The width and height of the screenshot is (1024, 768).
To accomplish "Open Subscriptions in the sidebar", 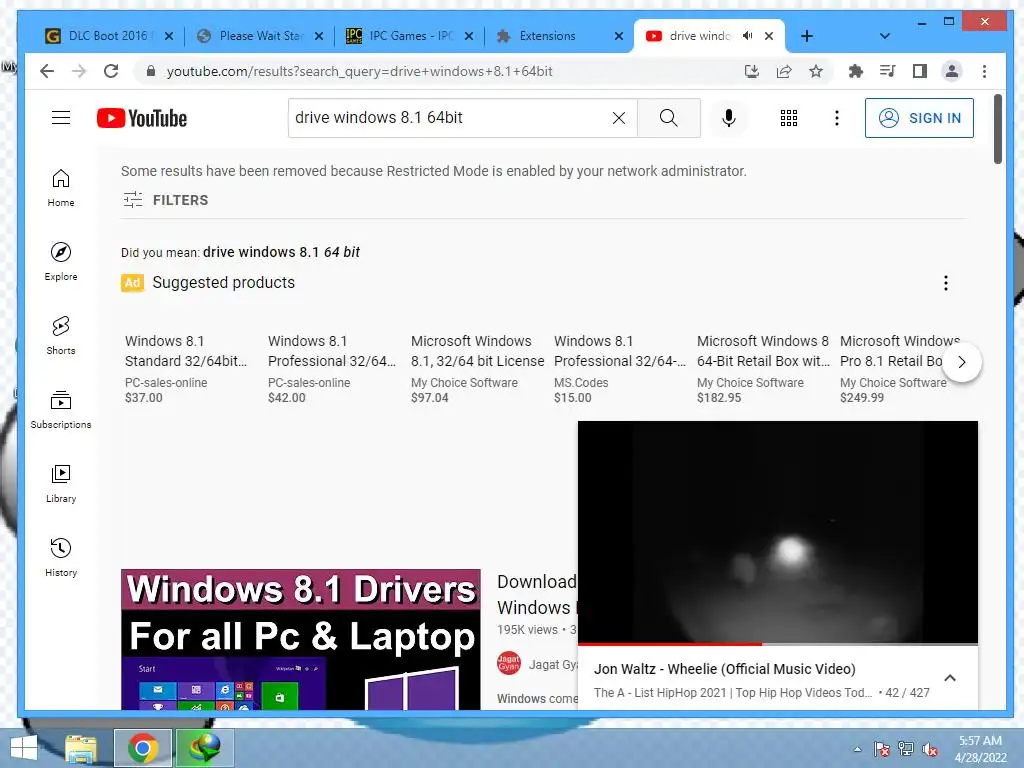I will (61, 409).
